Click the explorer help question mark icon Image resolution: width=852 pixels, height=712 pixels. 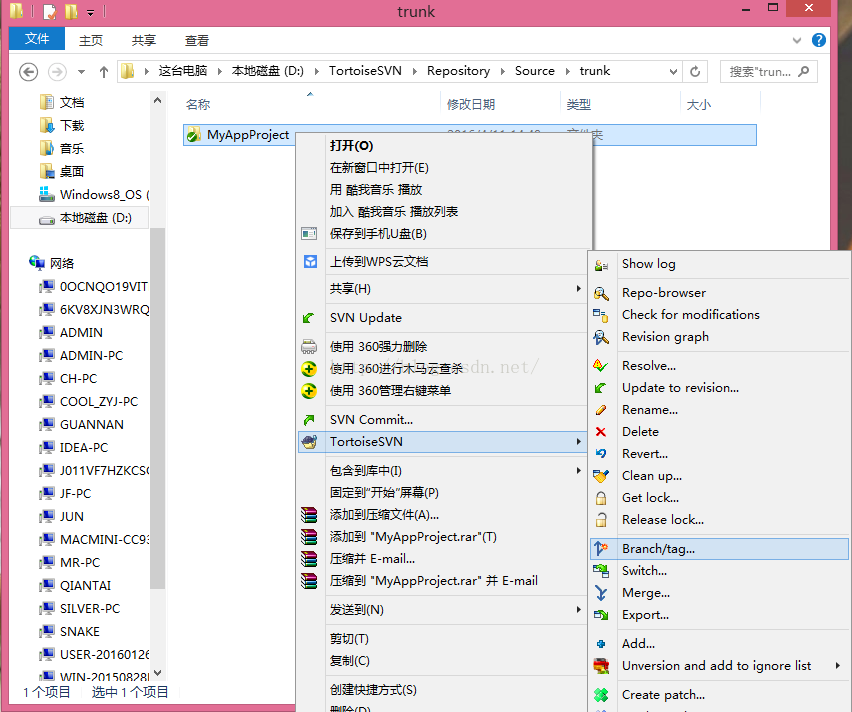818,40
